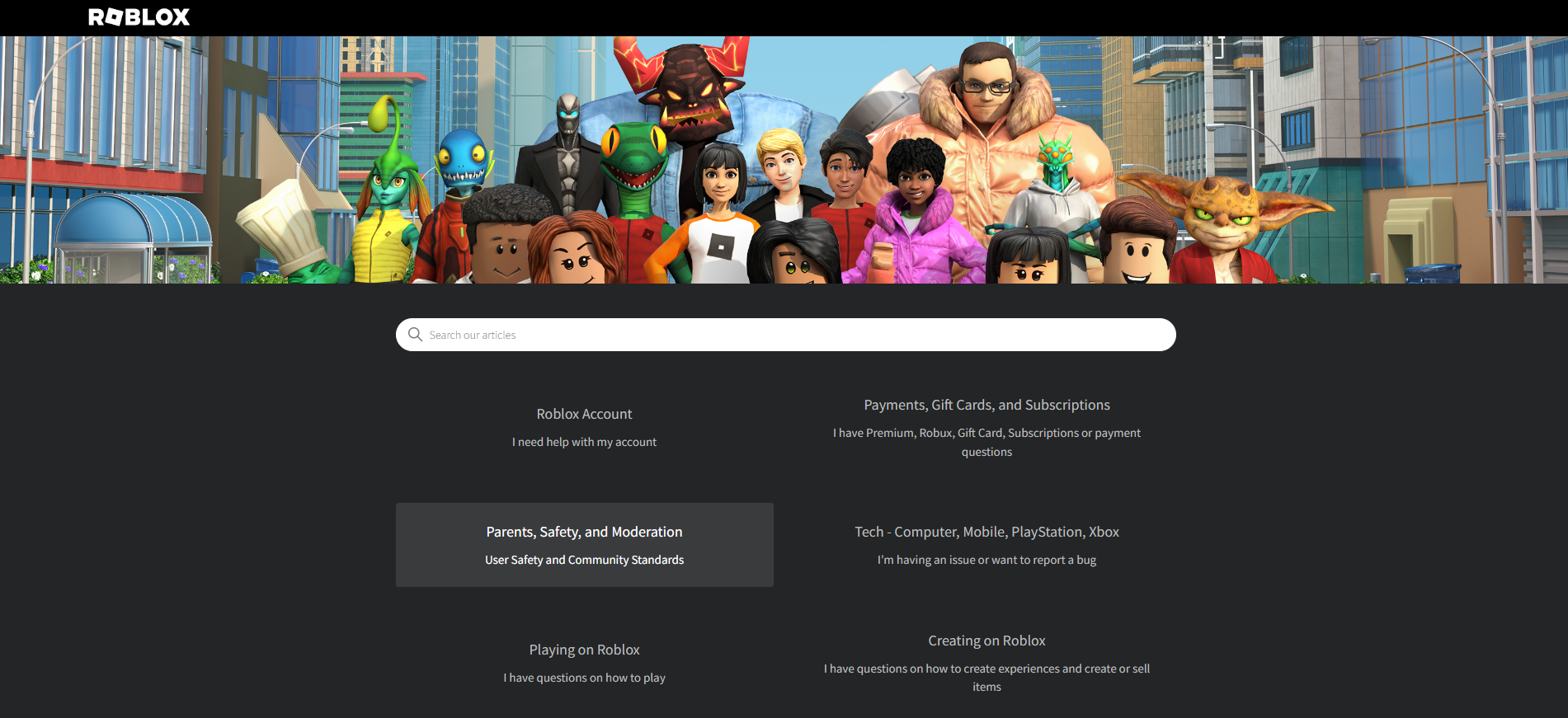Click 'I need help with my account' text
The width and height of the screenshot is (1568, 718).
pos(584,442)
